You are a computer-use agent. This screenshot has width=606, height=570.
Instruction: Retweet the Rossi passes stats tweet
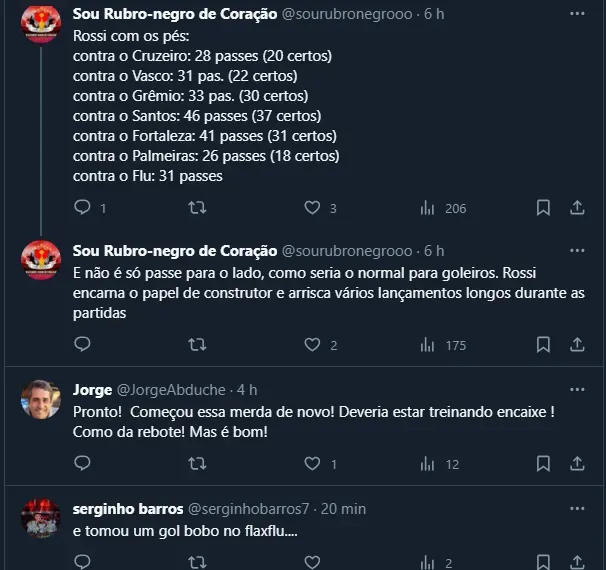tap(198, 208)
